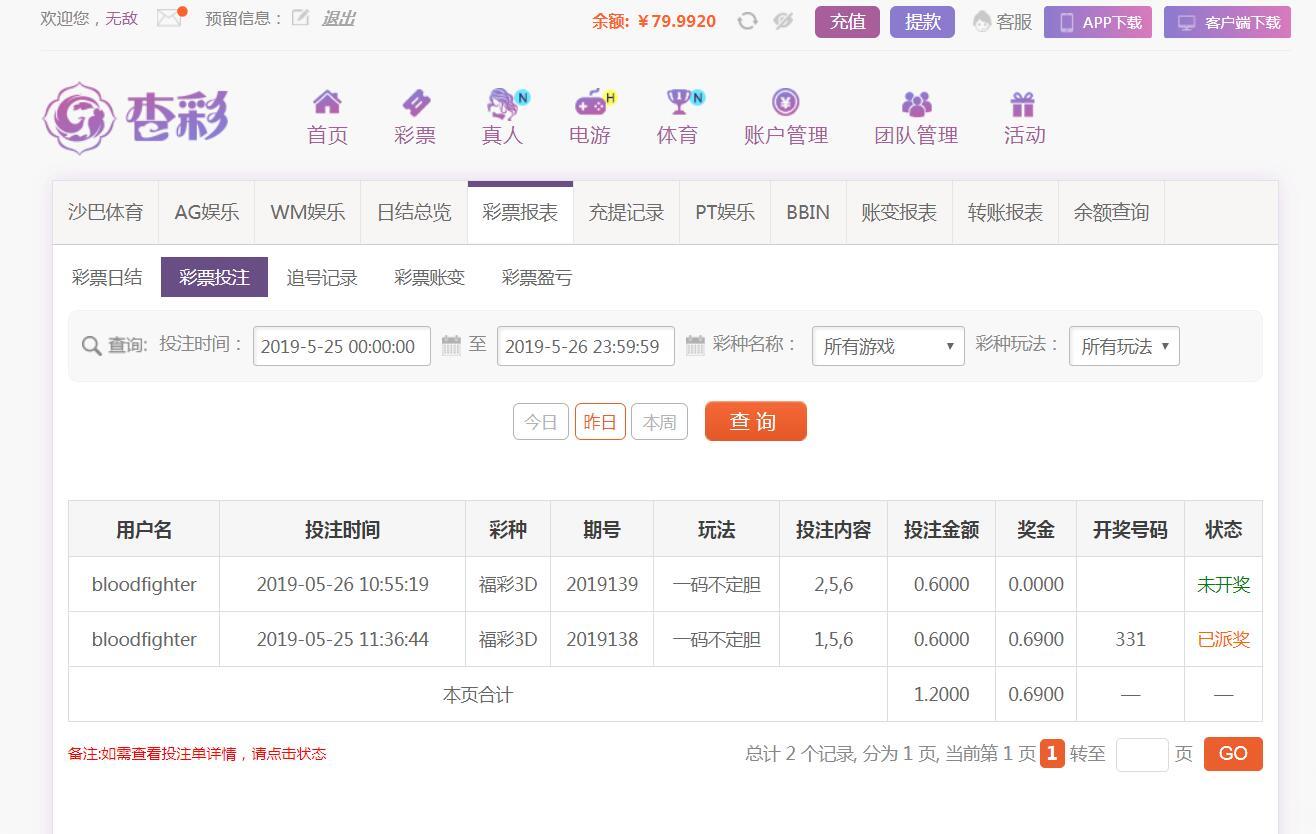Select the 本周 quick date filter
Viewport: 1316px width, 834px height.
(659, 422)
